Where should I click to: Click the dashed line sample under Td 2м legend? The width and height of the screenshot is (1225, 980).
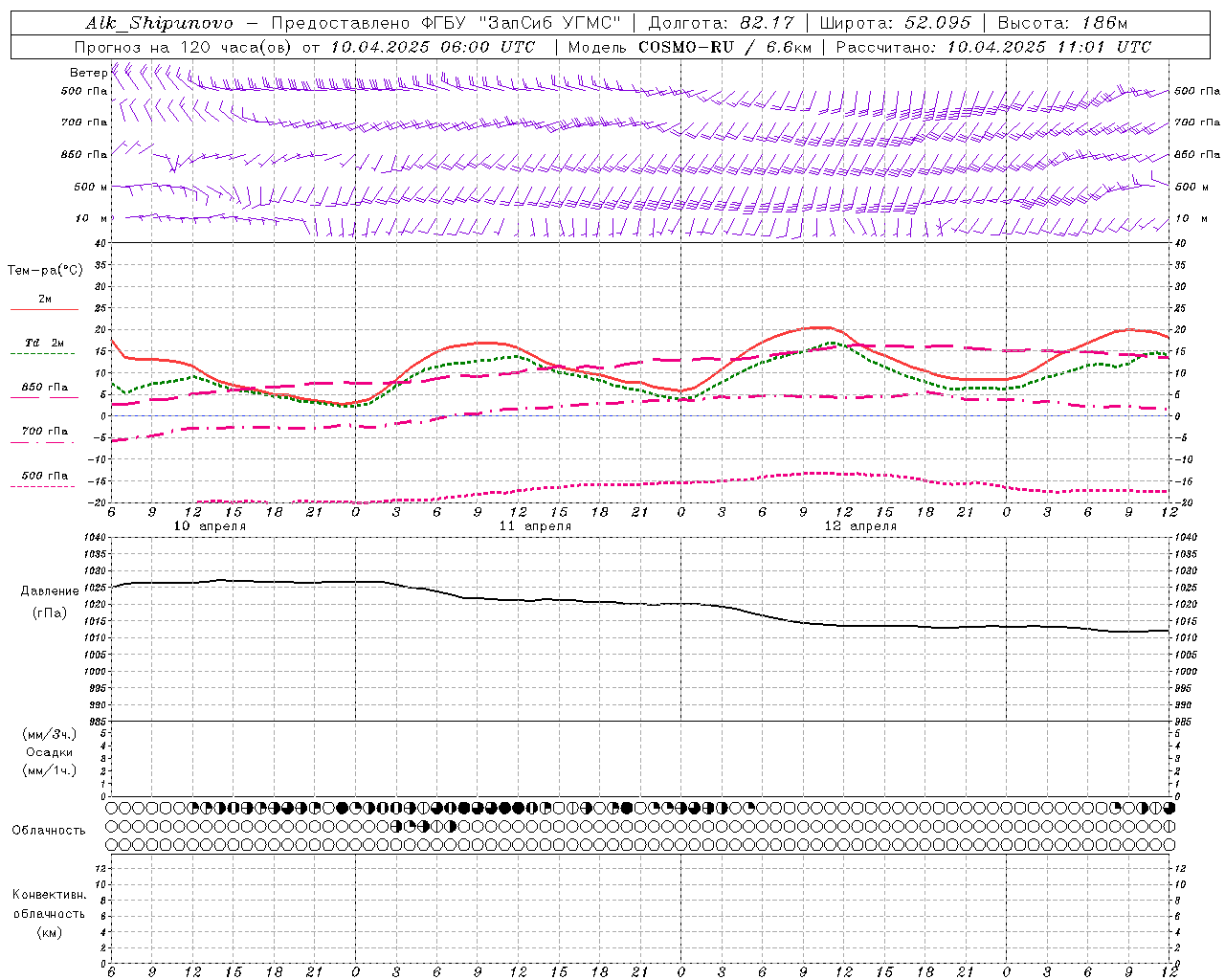[x=42, y=354]
